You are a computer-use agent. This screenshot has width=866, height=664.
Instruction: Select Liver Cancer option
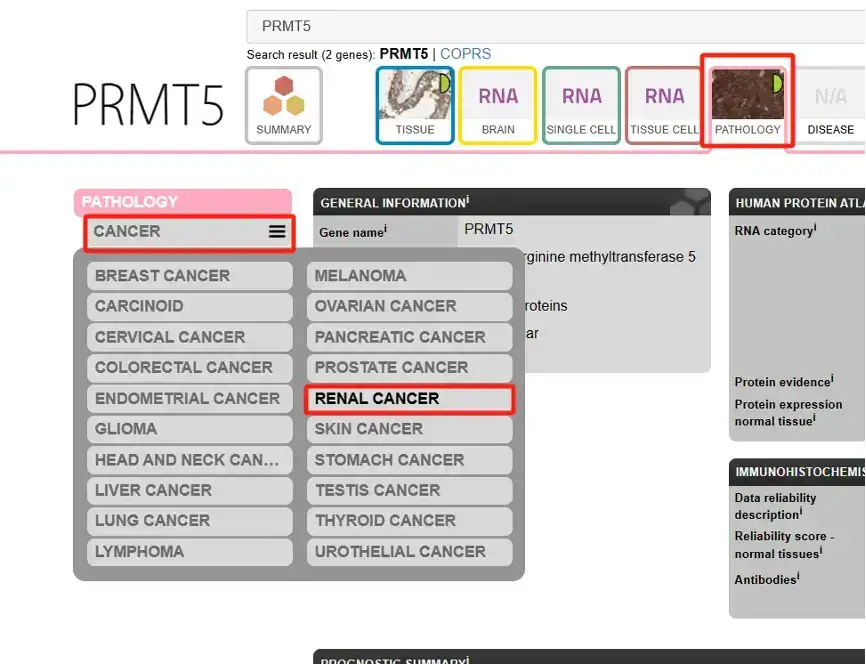[x=189, y=490]
